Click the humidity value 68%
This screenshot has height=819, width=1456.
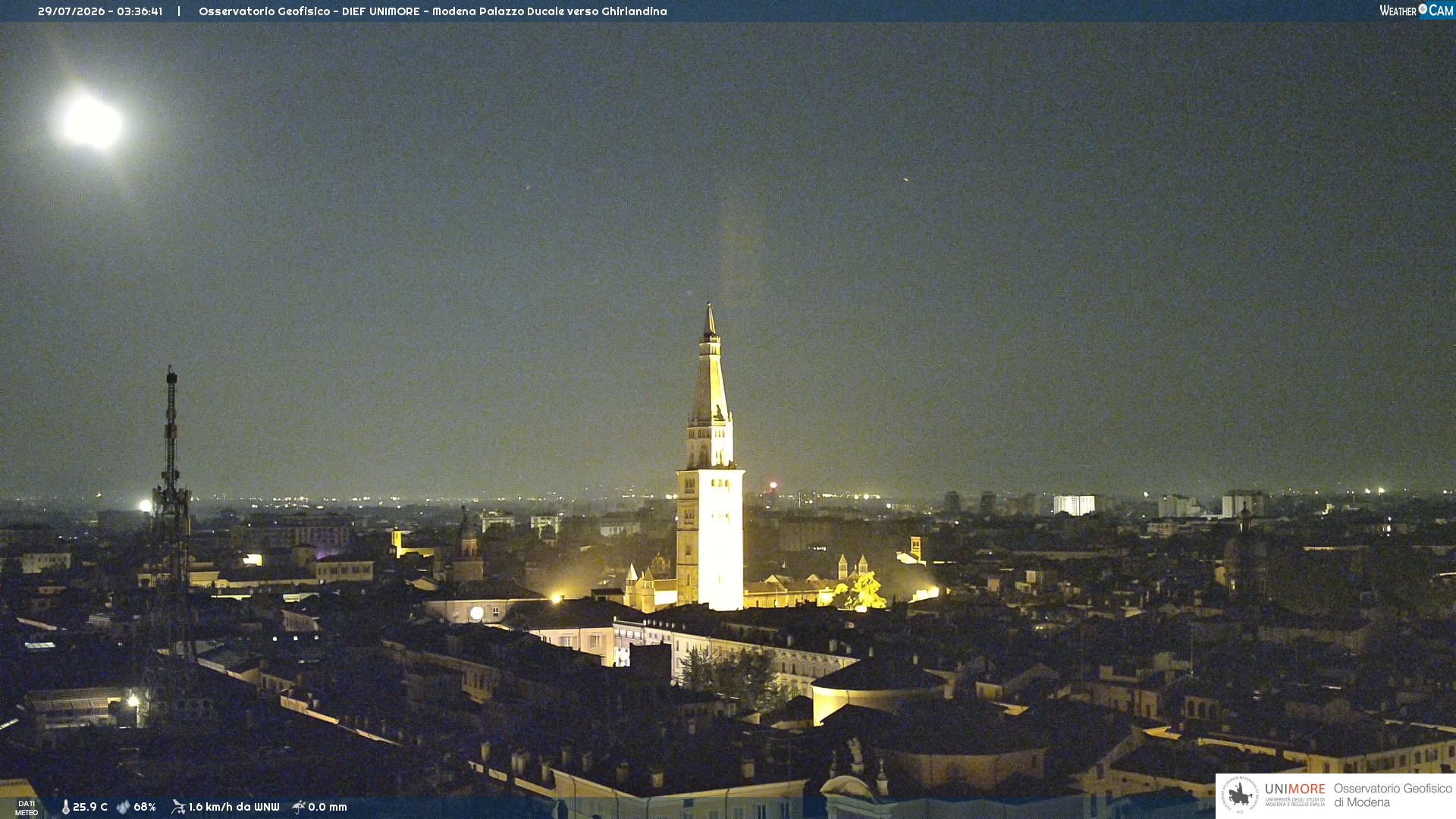click(x=145, y=807)
